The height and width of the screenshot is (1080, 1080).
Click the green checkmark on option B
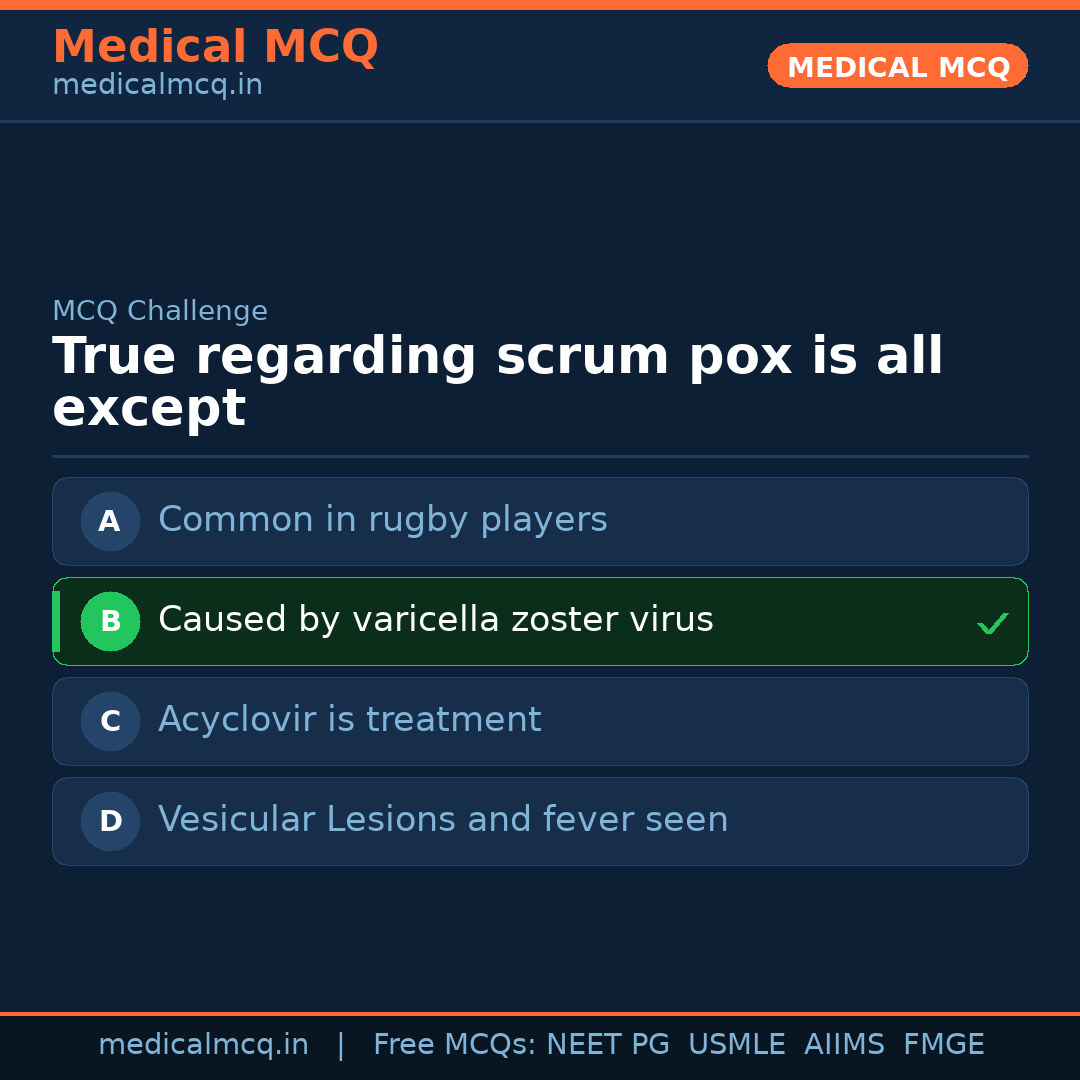tap(992, 624)
